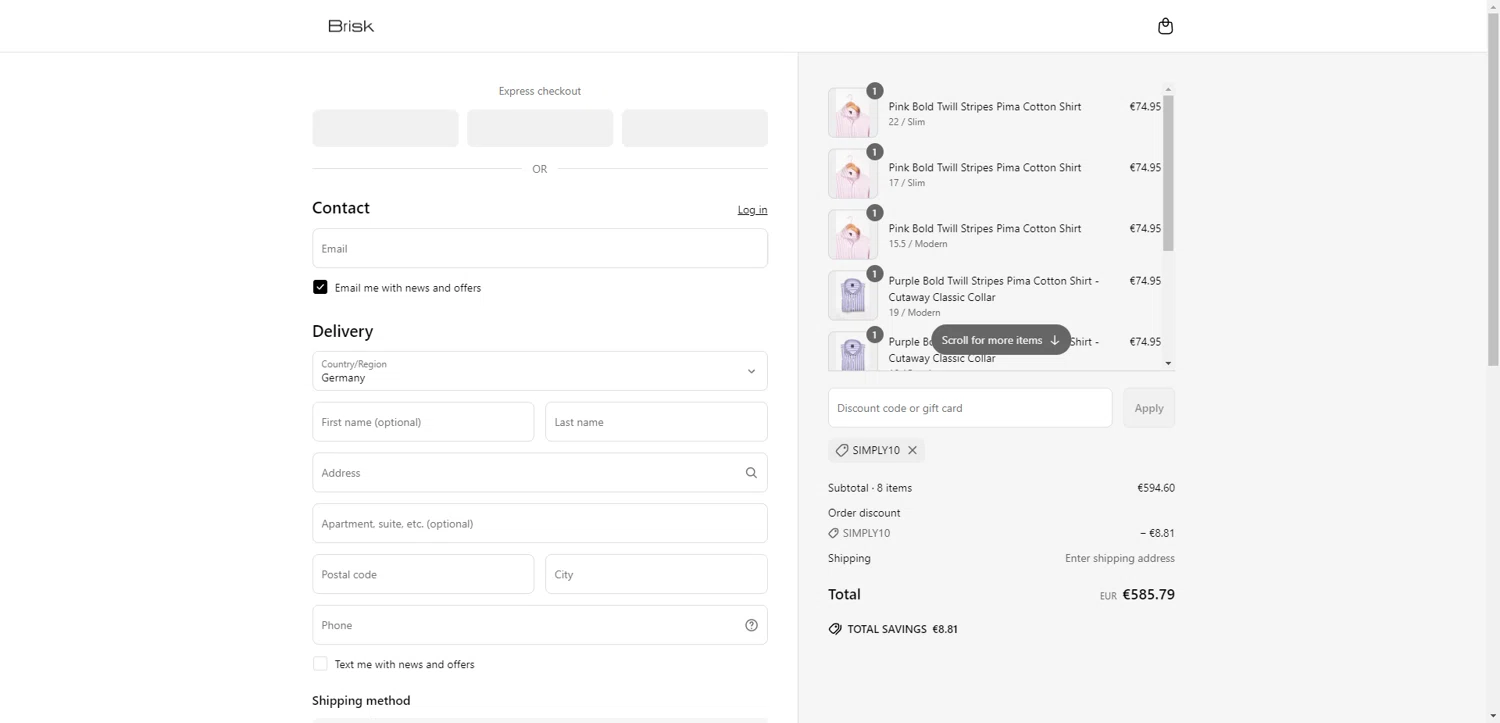Click the SIMPLY10 tag icon in chip
The image size is (1500, 723).
tap(841, 450)
